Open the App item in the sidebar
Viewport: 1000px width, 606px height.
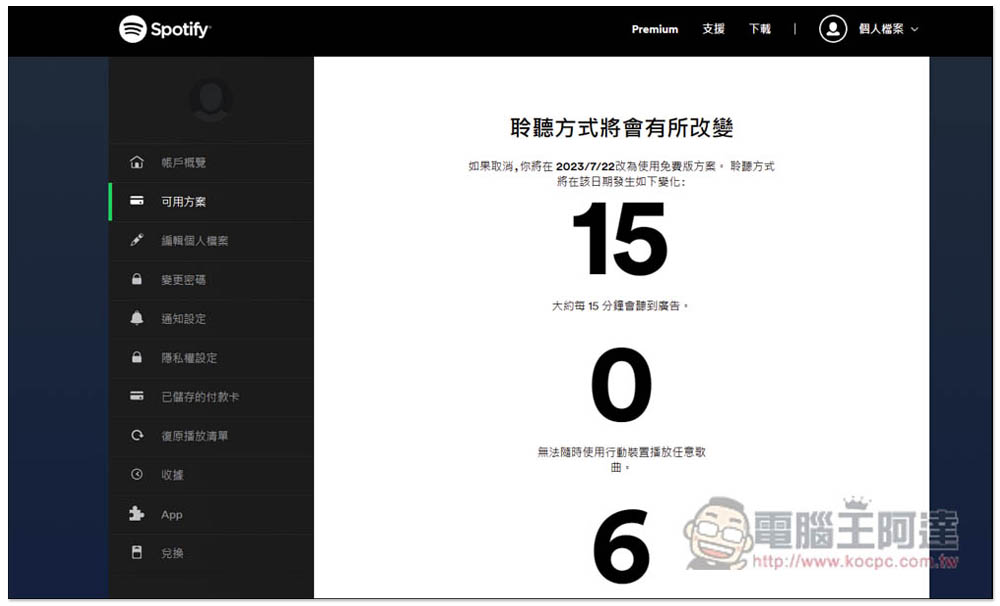(211, 514)
